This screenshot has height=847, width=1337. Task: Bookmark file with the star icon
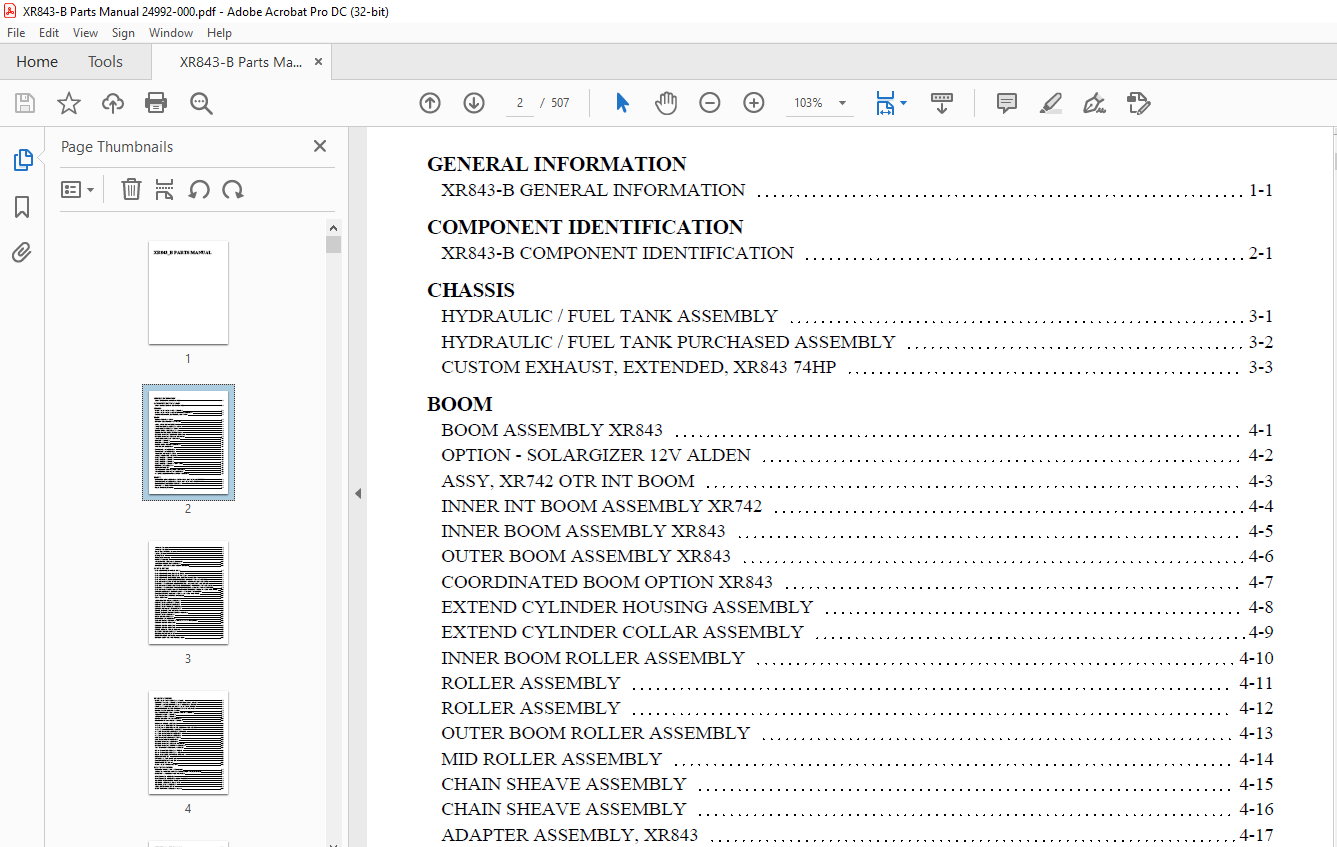(69, 103)
